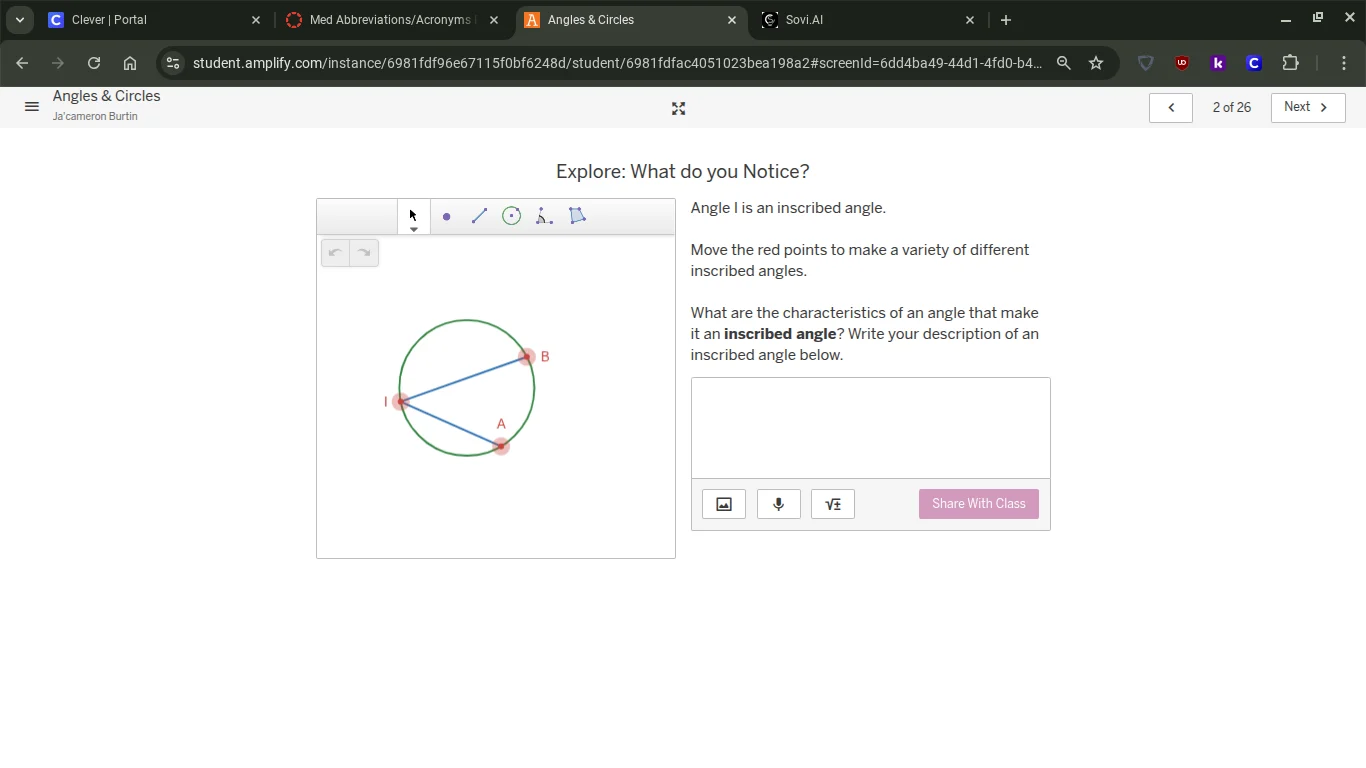Open the browser tab search dropdown
Viewport: 1366px width, 768px height.
coord(19,17)
